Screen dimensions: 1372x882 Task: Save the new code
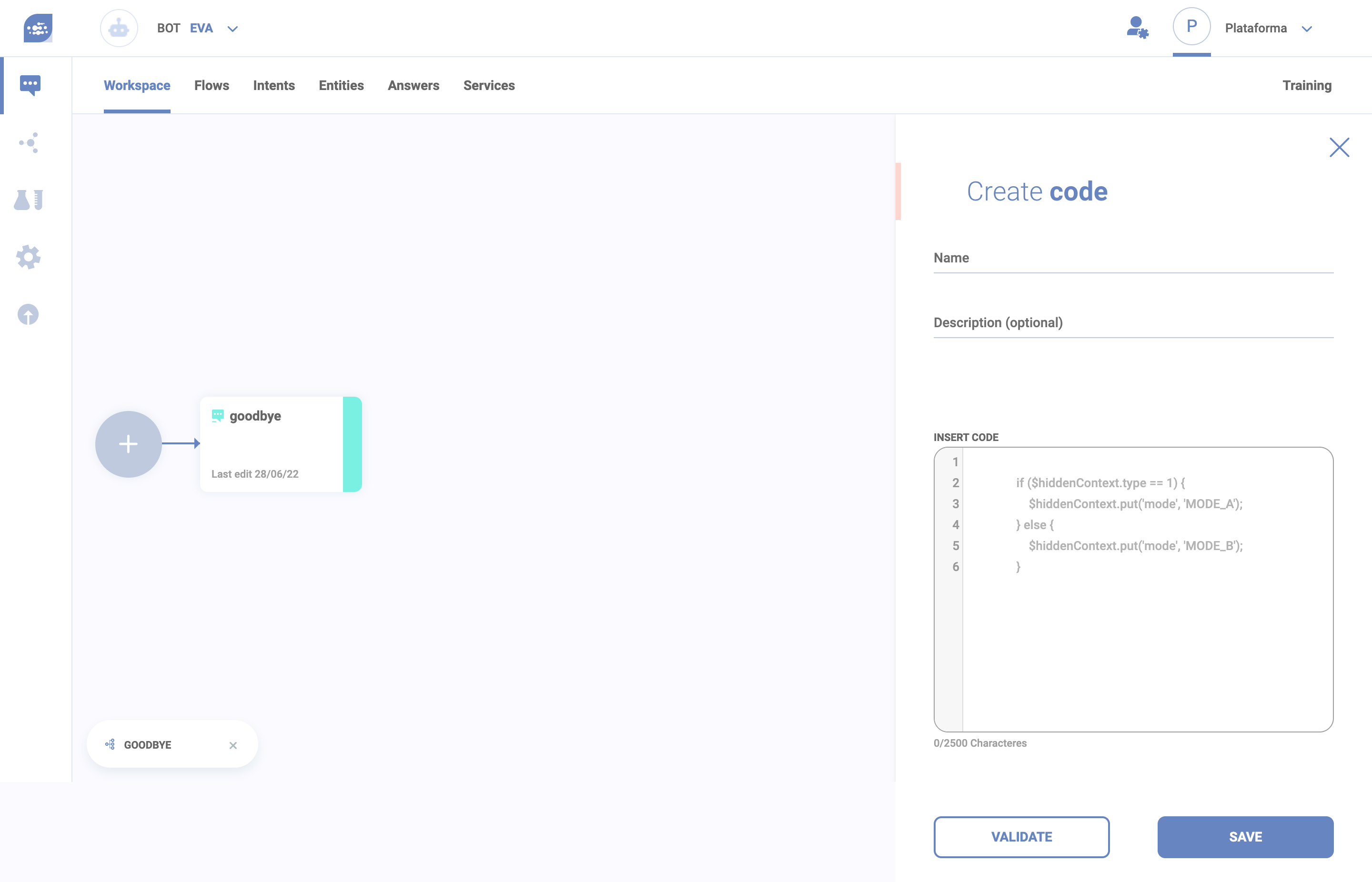click(1245, 837)
